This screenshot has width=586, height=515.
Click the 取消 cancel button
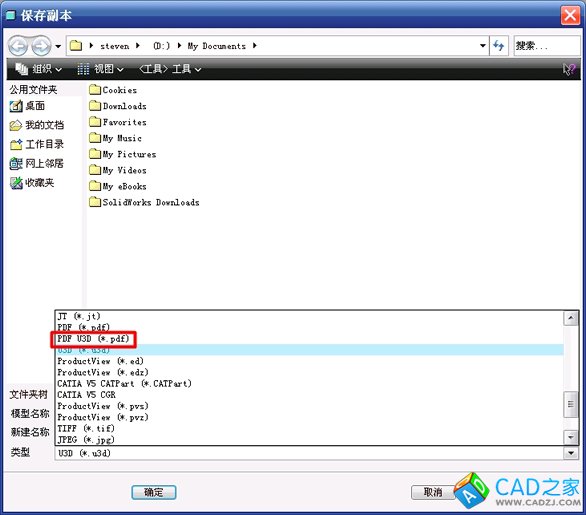click(x=433, y=492)
